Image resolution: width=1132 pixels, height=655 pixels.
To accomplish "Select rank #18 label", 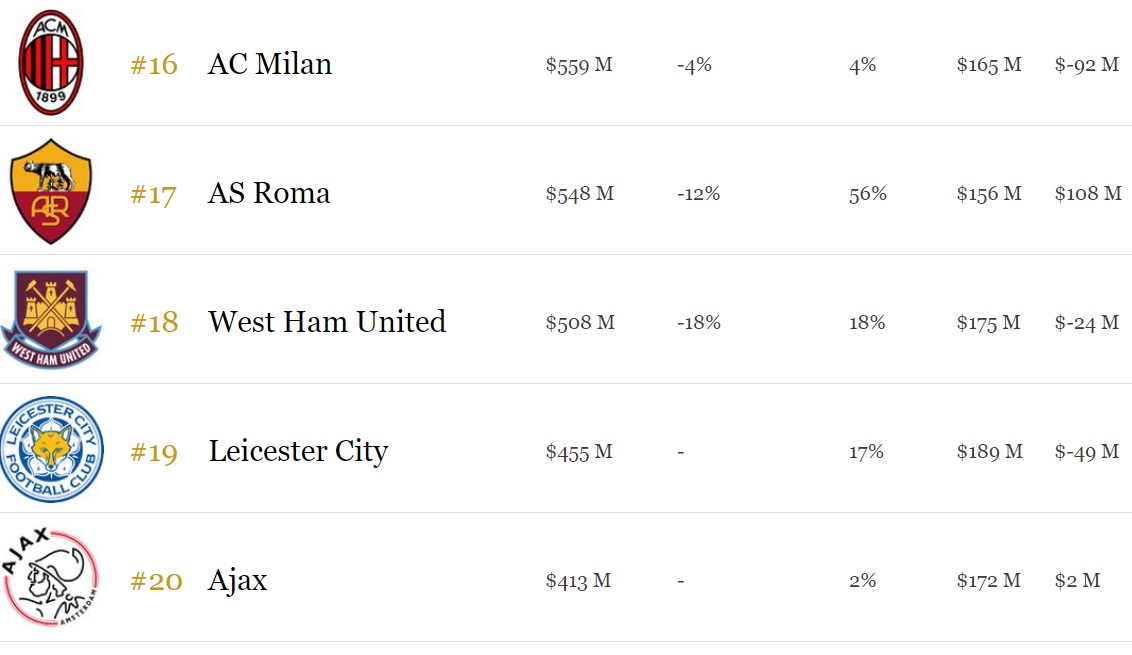I will click(154, 323).
